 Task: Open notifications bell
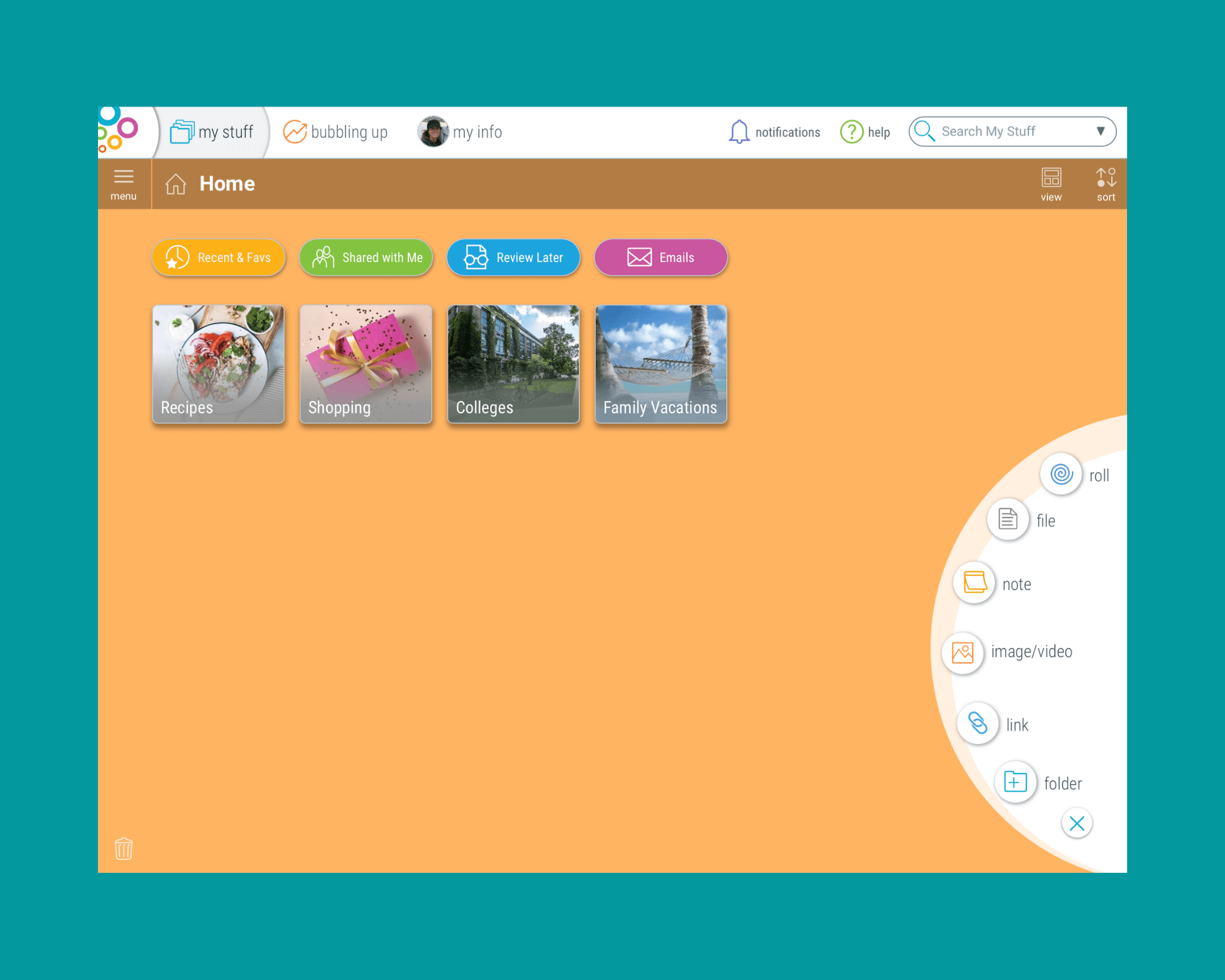coord(774,132)
